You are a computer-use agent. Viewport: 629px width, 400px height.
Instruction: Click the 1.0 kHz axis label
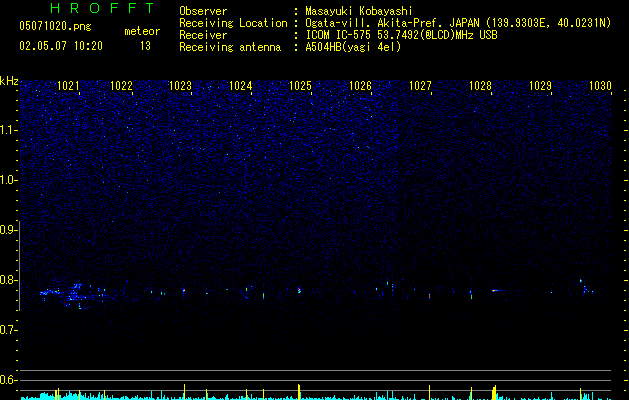pos(9,180)
